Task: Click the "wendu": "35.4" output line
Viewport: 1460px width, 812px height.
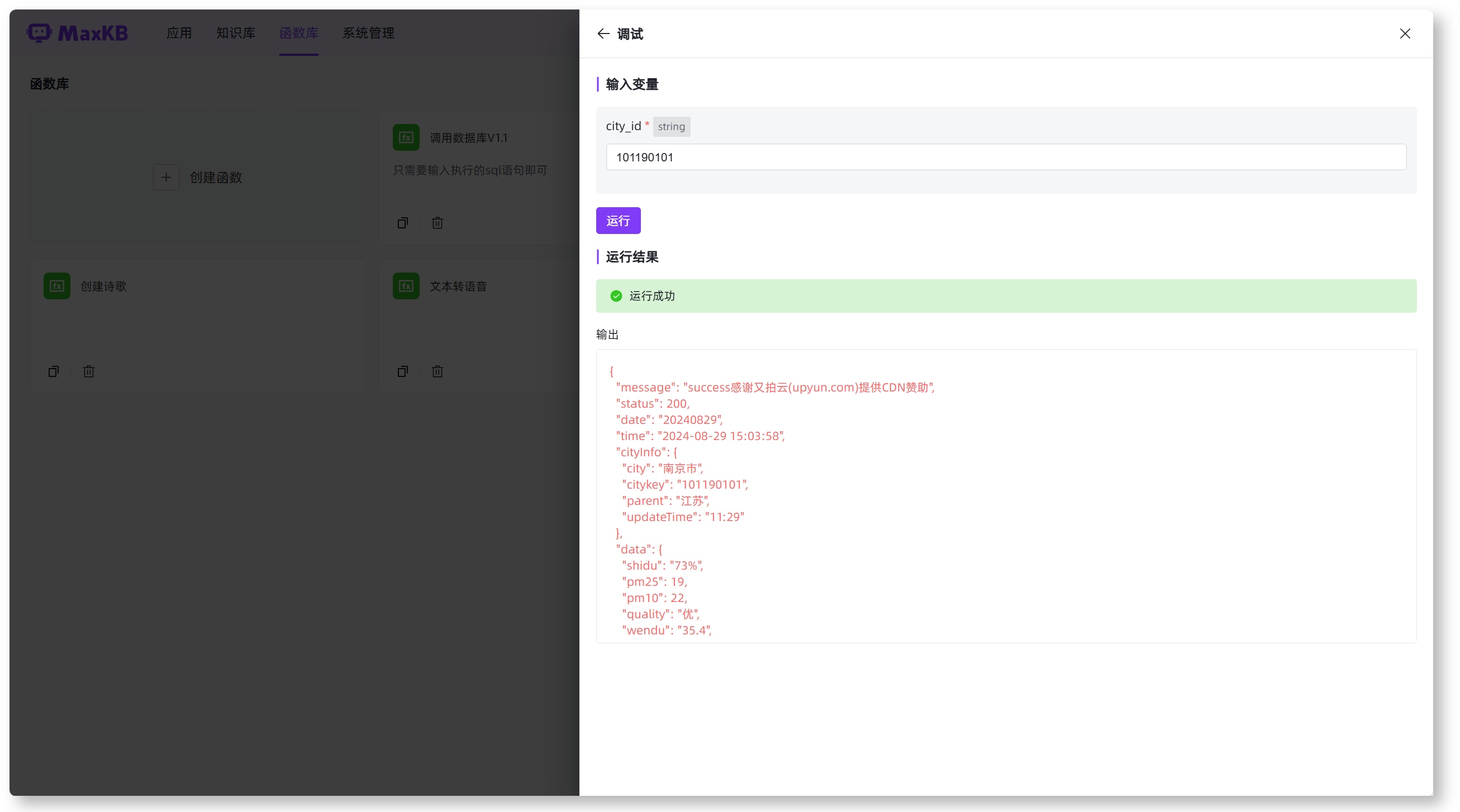Action: tap(666, 630)
